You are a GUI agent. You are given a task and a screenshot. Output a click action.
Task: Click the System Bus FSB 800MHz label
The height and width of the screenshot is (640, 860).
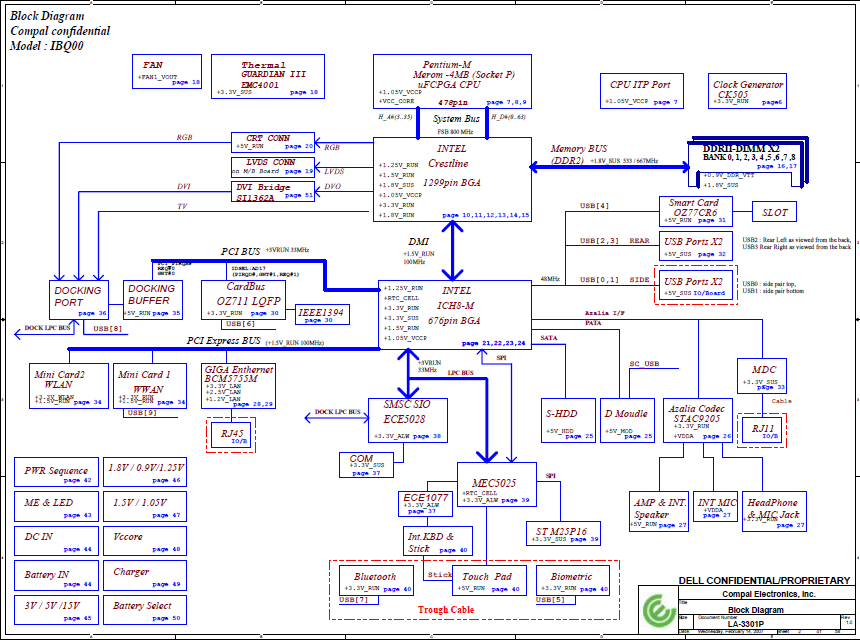click(459, 122)
